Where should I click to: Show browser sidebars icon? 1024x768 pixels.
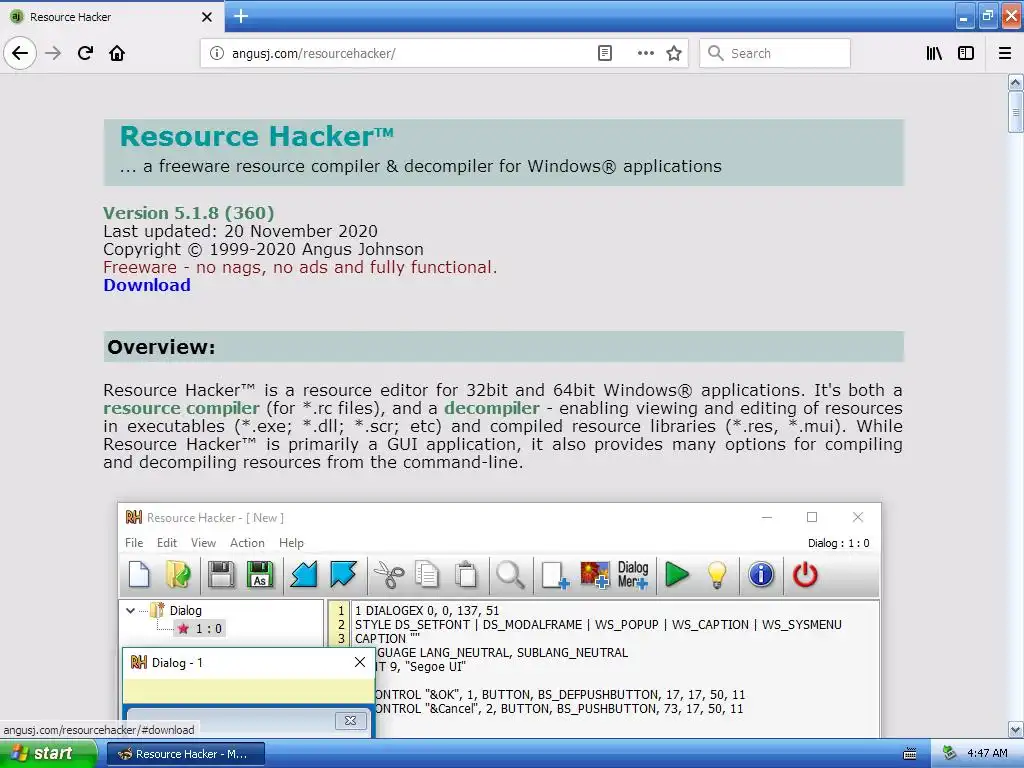pos(966,53)
